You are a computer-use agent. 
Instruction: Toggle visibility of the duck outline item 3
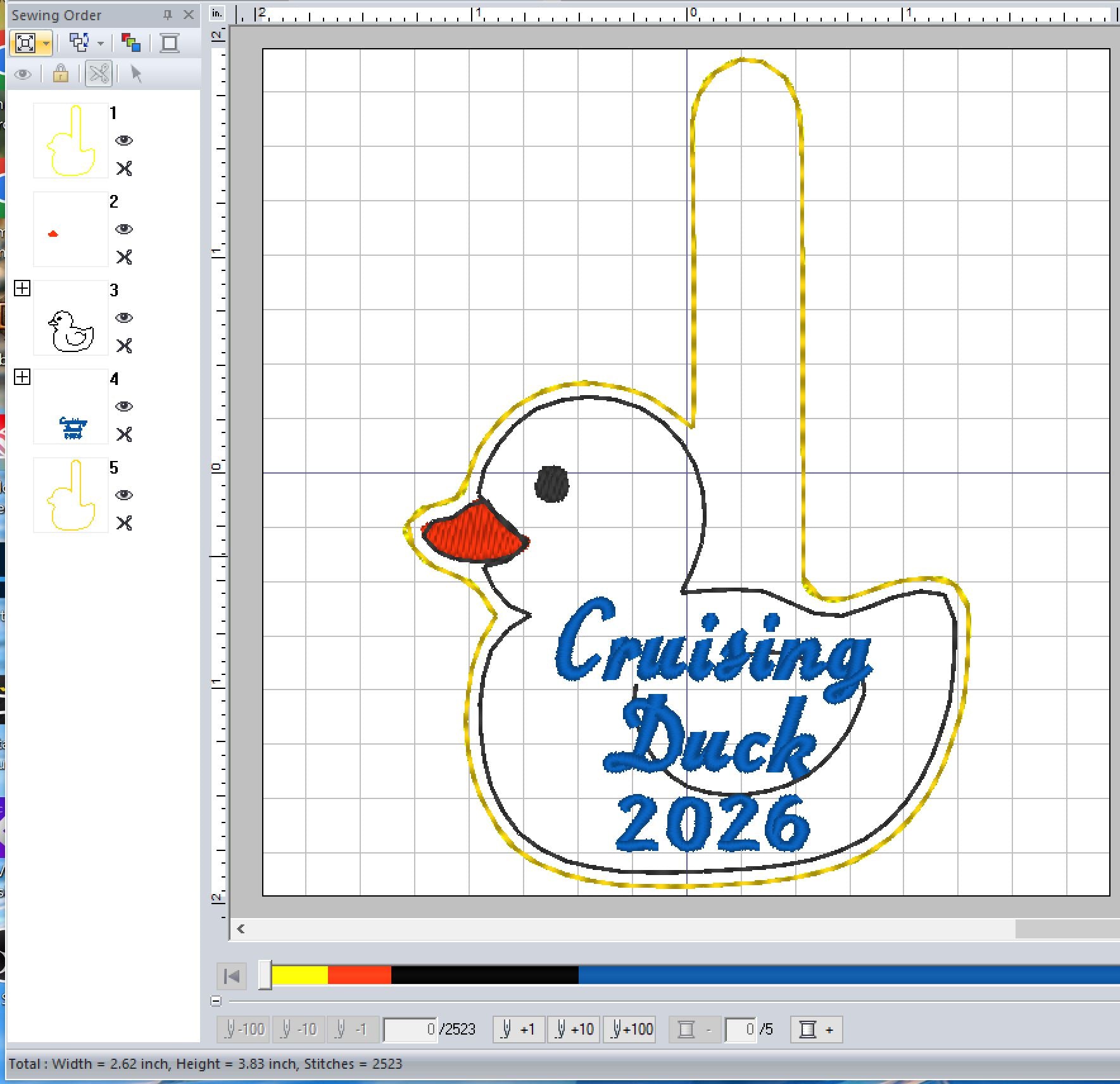pyautogui.click(x=124, y=318)
